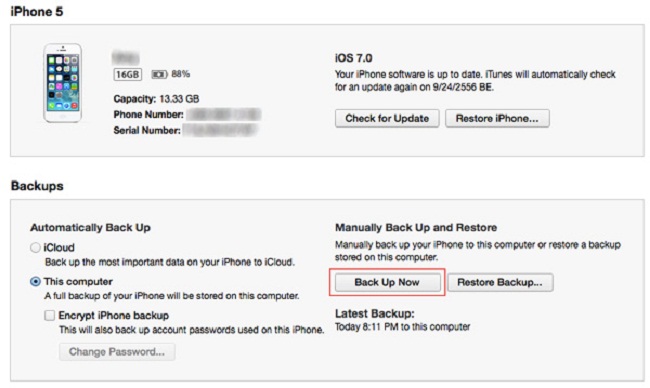This screenshot has height=388, width=650.
Task: Click the Change Password... button
Action: pyautogui.click(x=117, y=352)
